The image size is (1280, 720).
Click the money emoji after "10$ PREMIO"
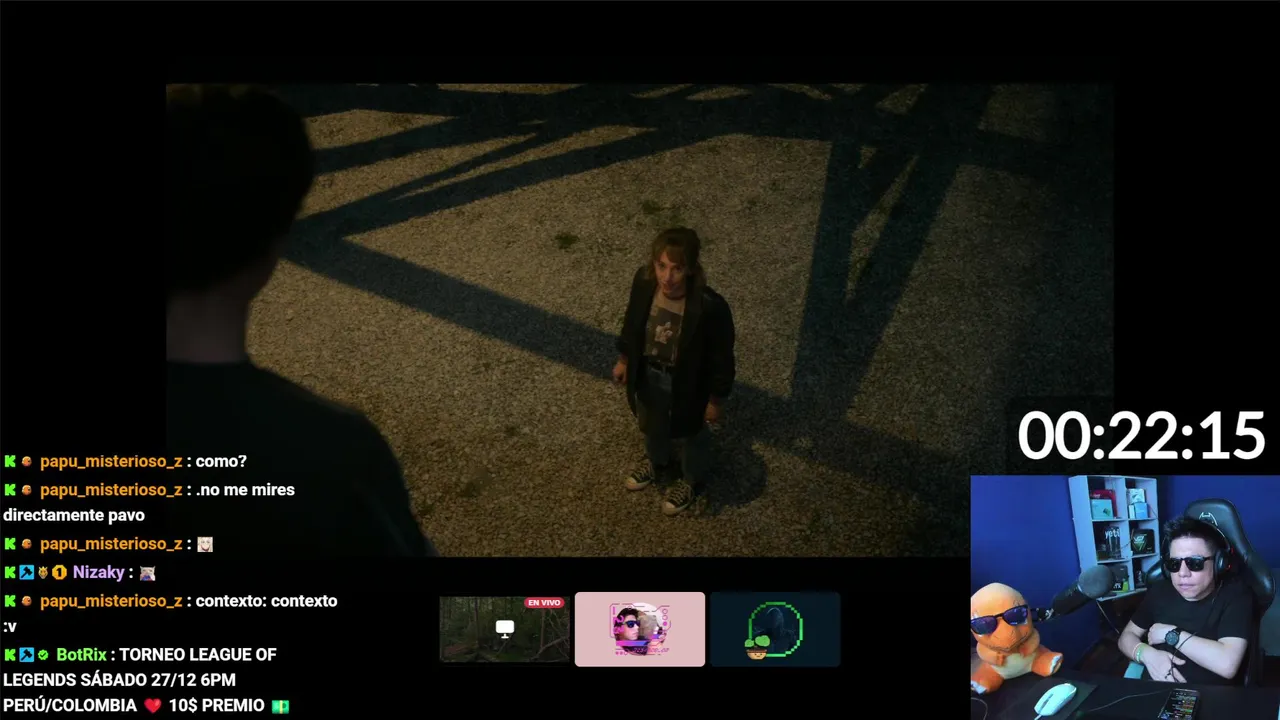tap(281, 706)
